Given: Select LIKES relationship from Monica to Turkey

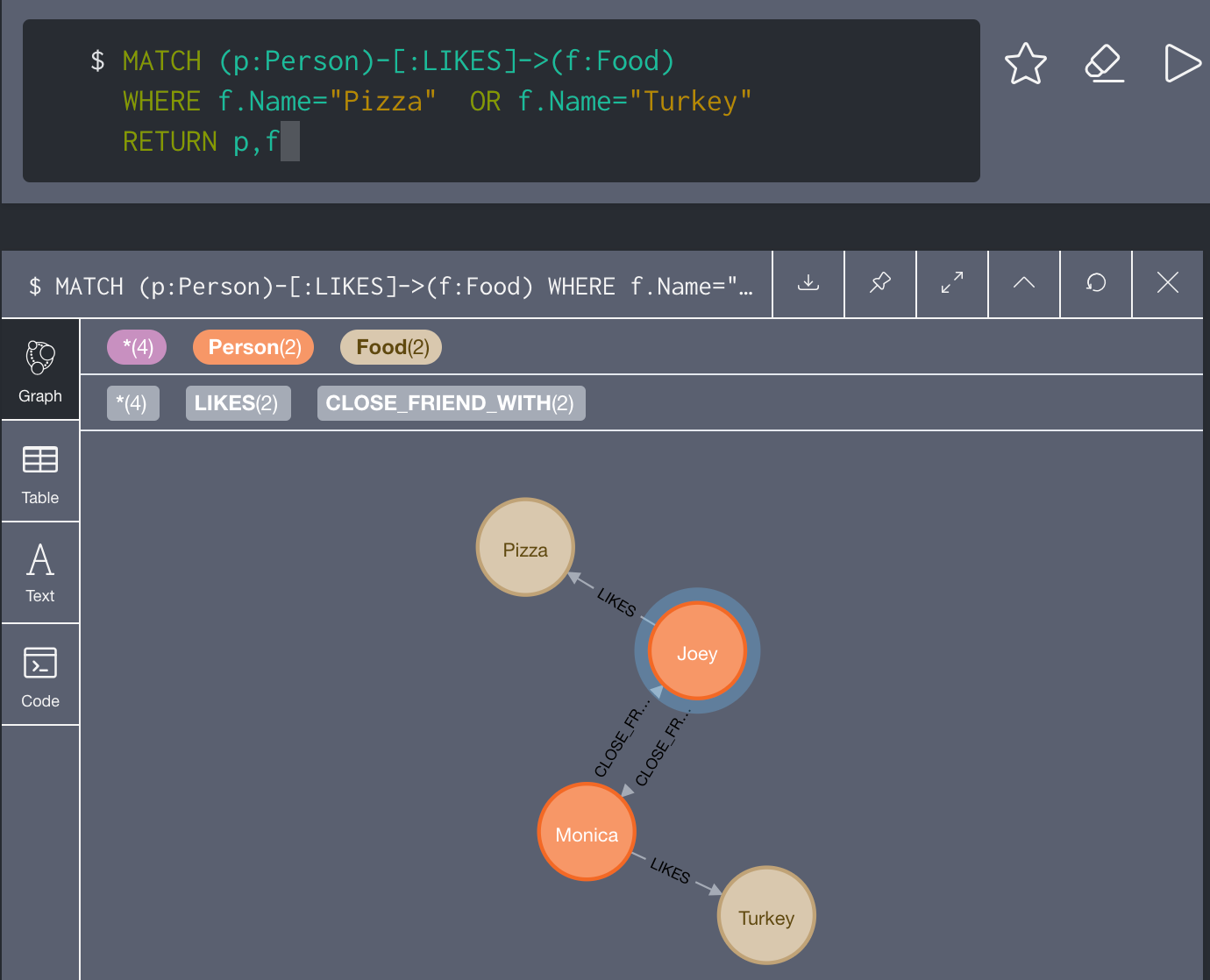Looking at the screenshot, I should coord(671,870).
